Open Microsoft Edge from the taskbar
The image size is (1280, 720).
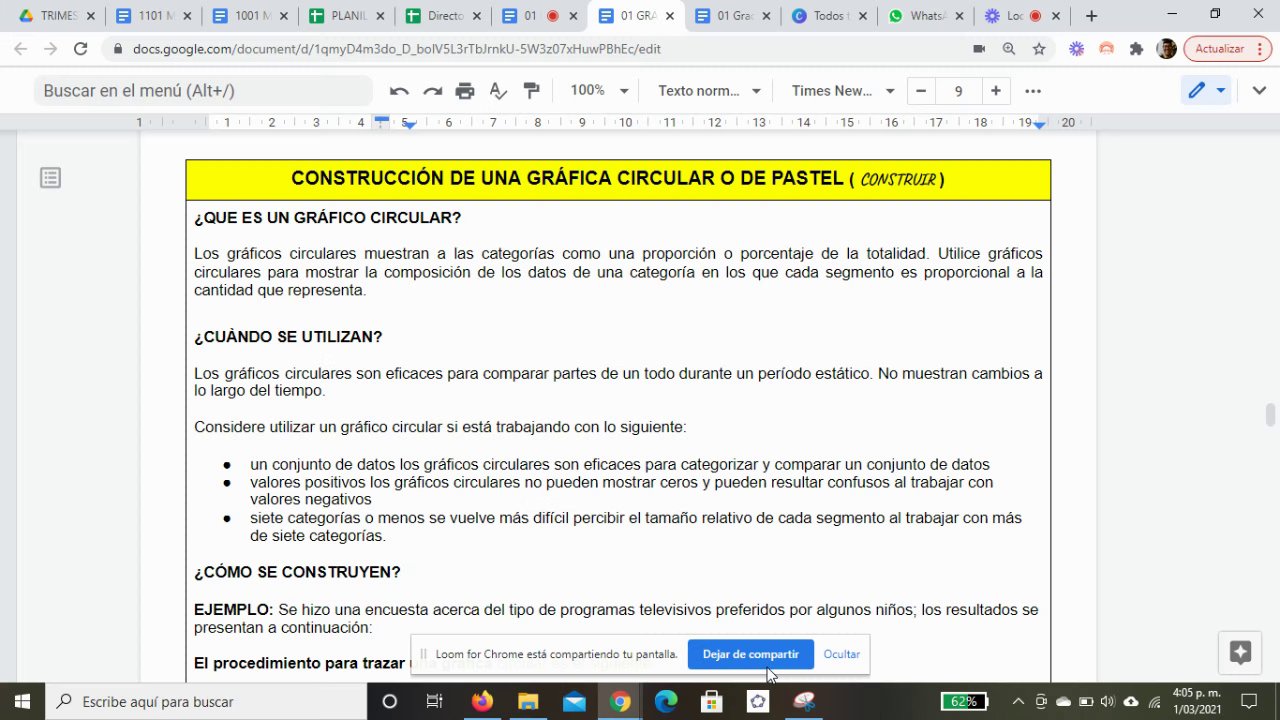click(x=666, y=701)
